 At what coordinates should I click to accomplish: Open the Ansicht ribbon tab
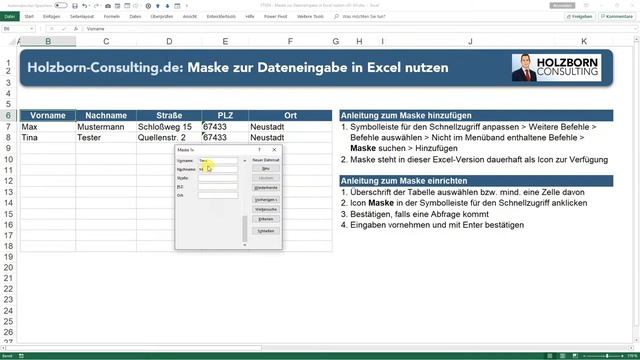pos(189,16)
